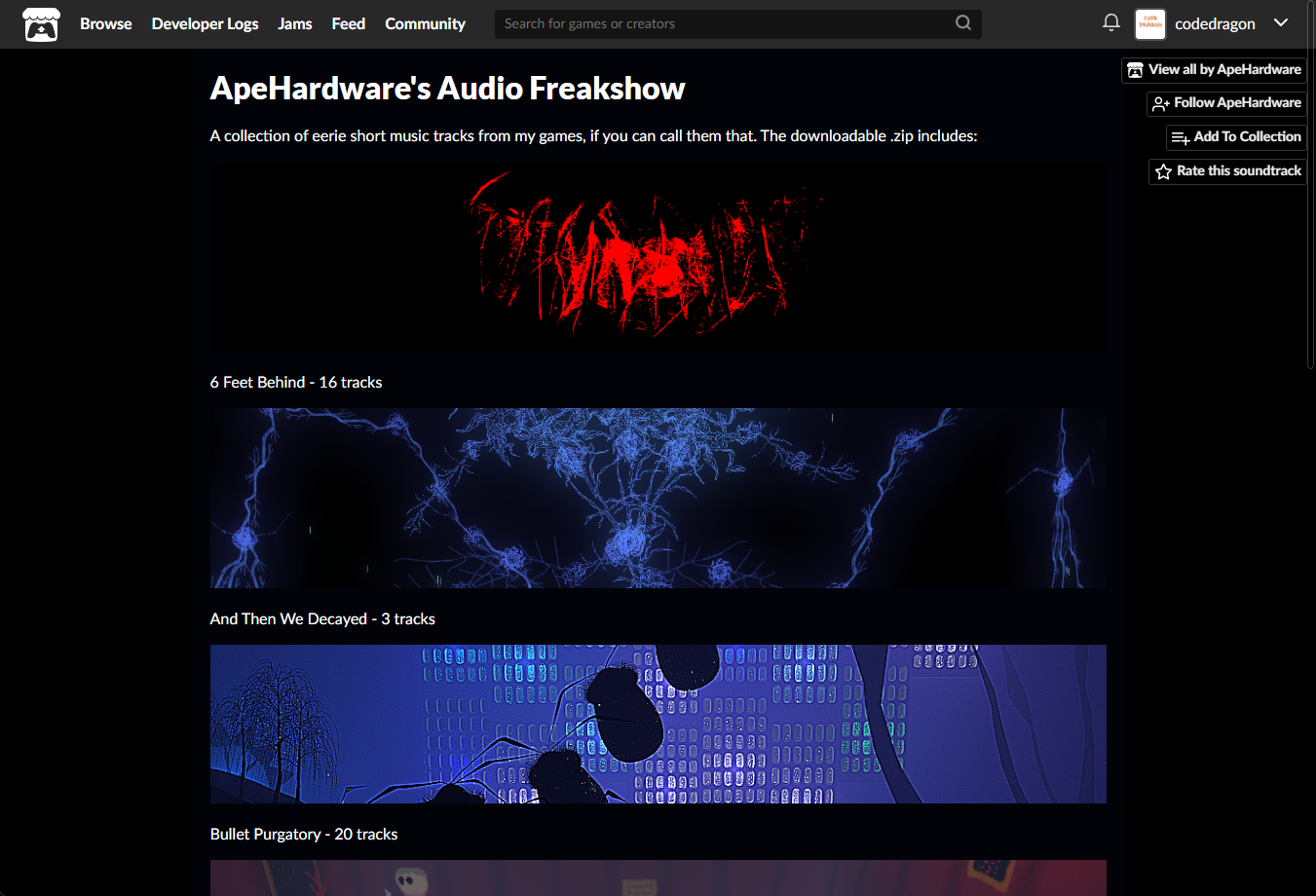
Task: Click Follow ApeHardware button
Action: click(x=1226, y=102)
